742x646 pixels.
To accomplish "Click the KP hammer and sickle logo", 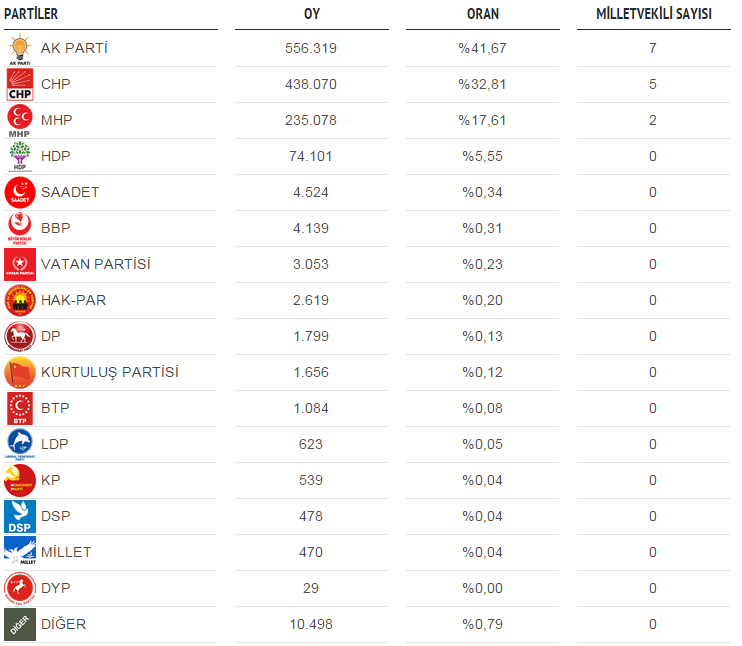I will coord(20,480).
